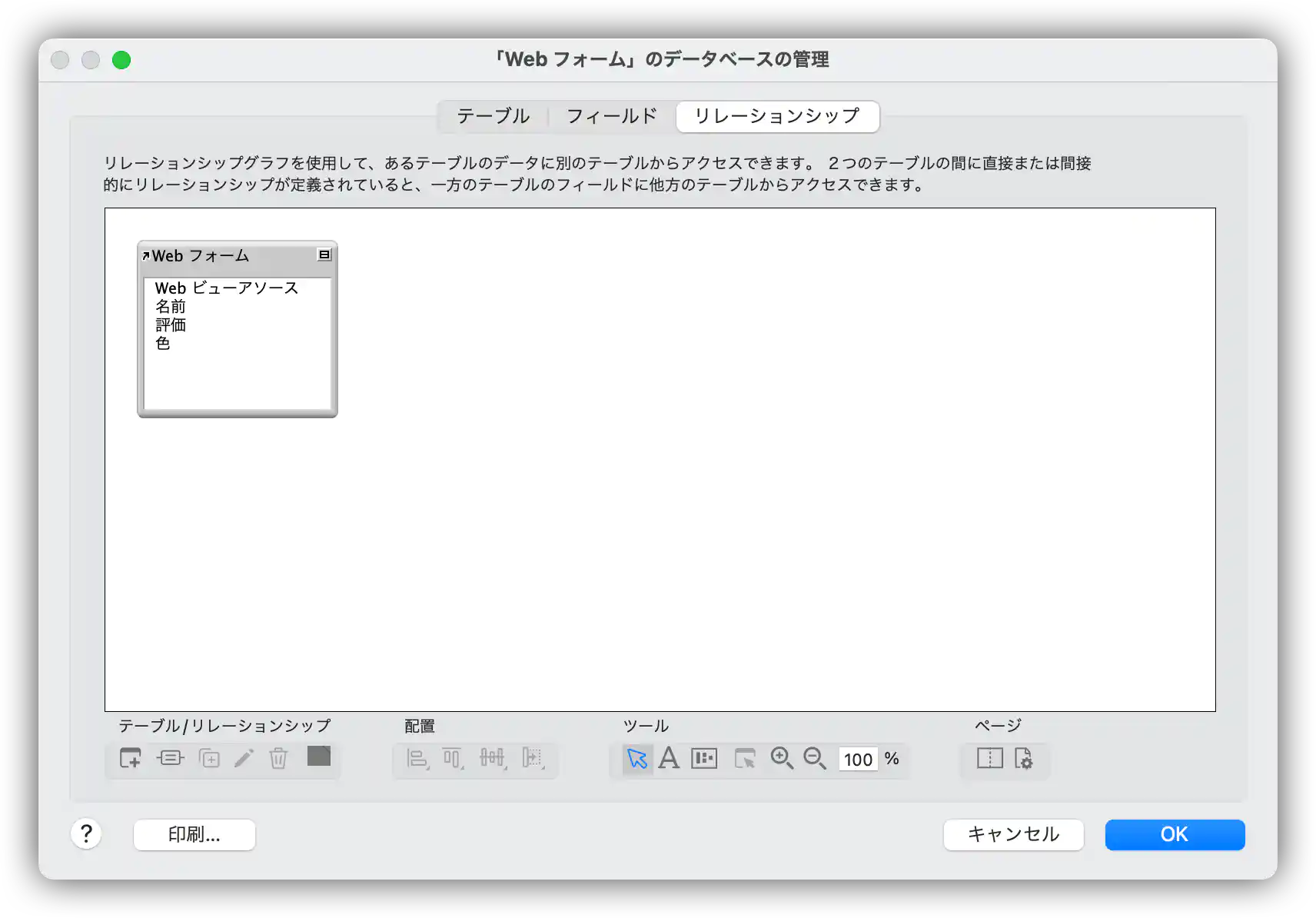The width and height of the screenshot is (1316, 918).
Task: Click the zoom percentage field showing 100
Action: (x=858, y=760)
